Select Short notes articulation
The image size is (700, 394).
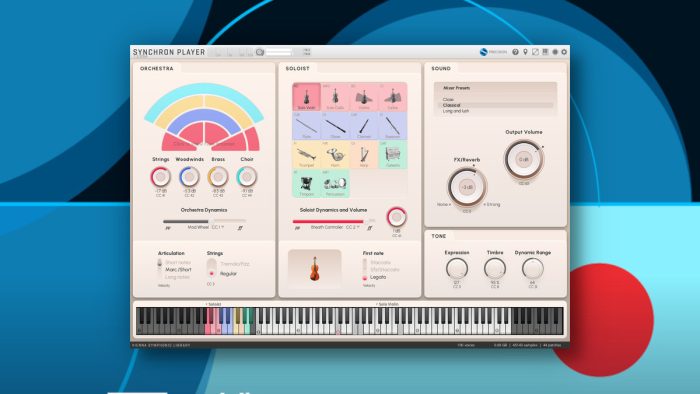point(178,262)
